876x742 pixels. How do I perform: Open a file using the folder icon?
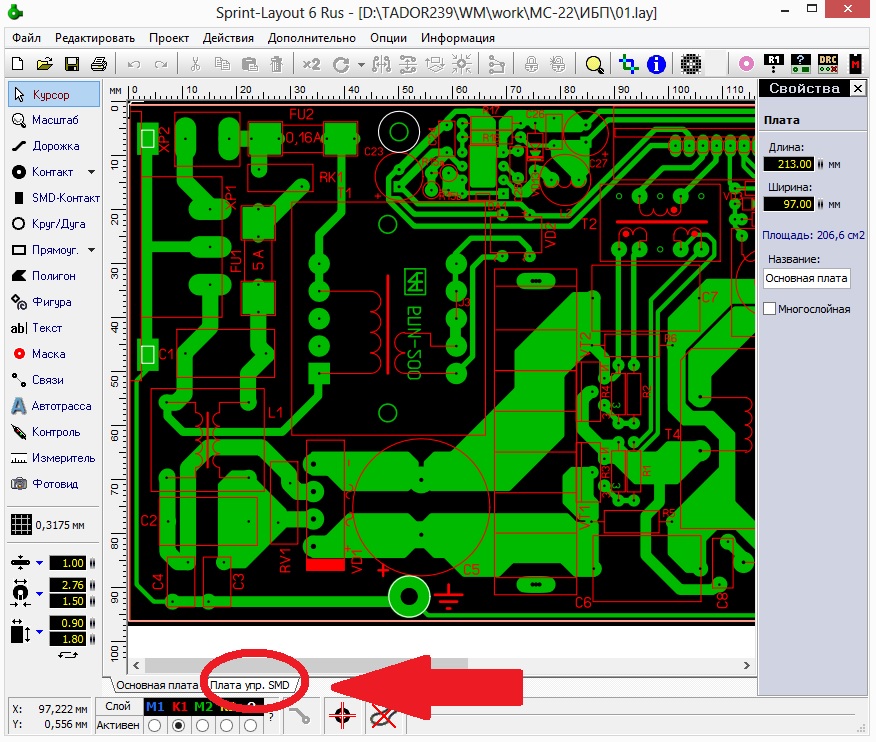(44, 64)
